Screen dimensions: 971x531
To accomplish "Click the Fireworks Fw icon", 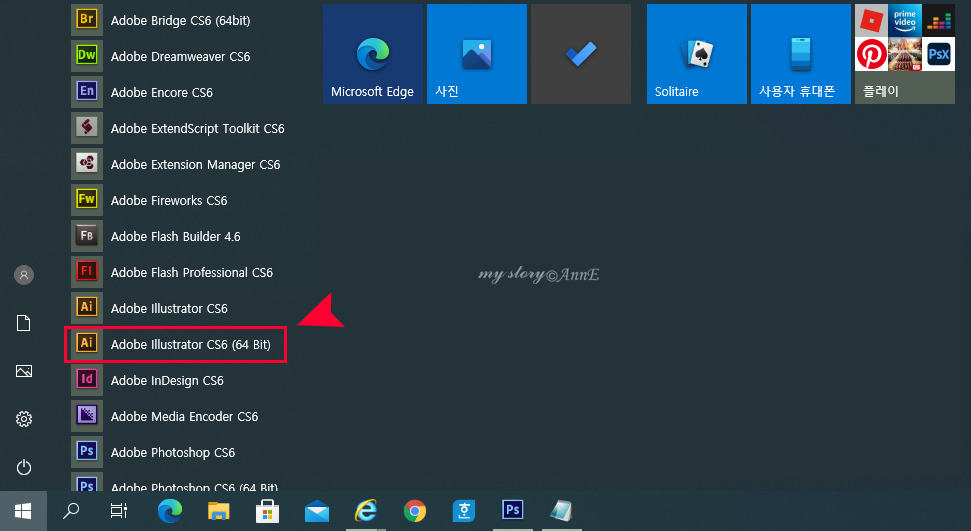I will (x=87, y=200).
